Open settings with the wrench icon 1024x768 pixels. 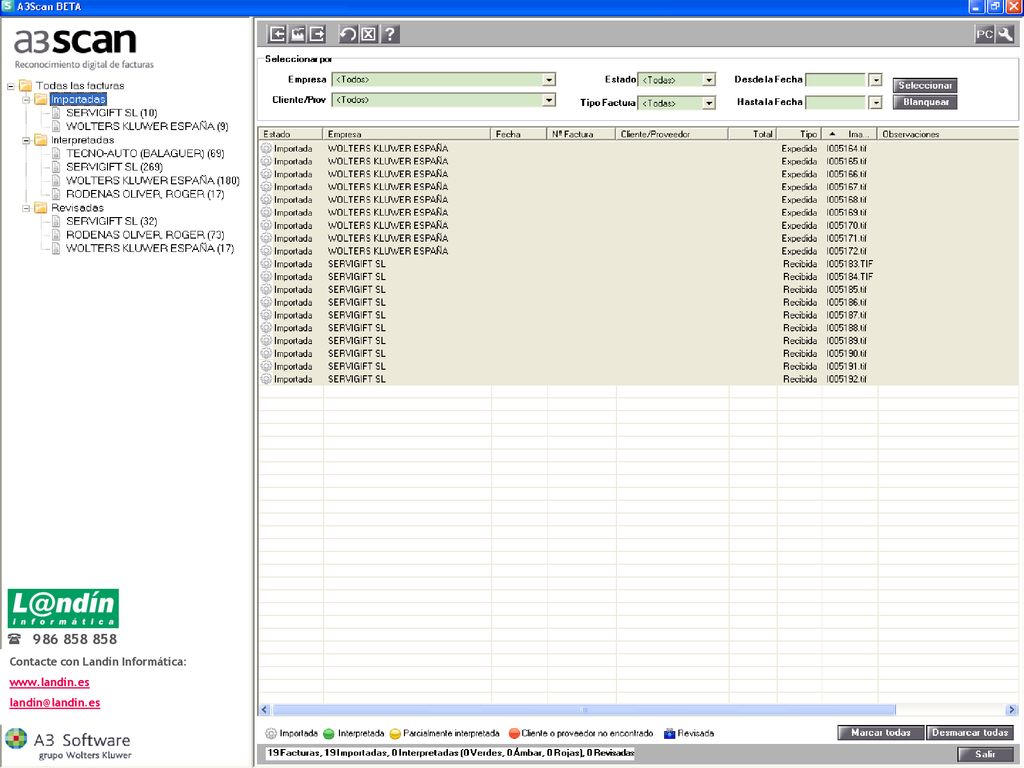coord(1004,35)
